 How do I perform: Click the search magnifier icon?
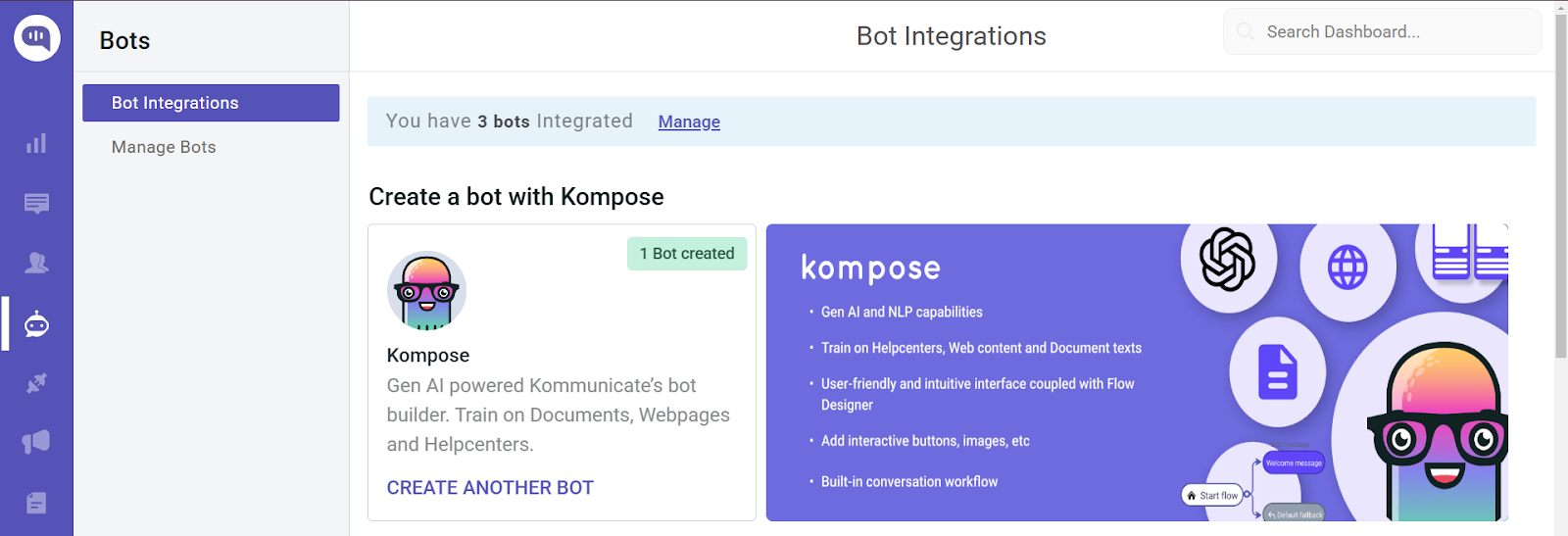pyautogui.click(x=1245, y=31)
